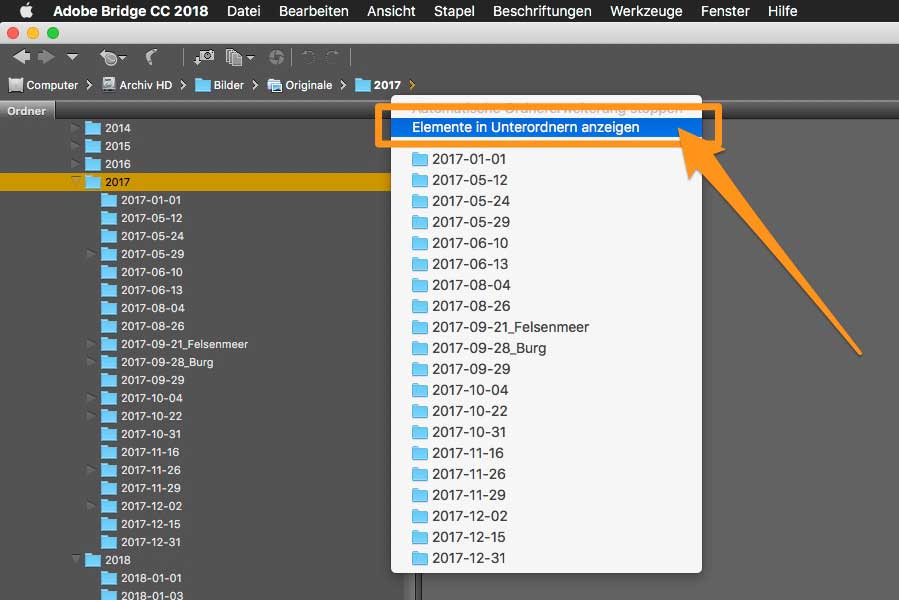Open the Fenster menu
This screenshot has height=600, width=899.
725,11
